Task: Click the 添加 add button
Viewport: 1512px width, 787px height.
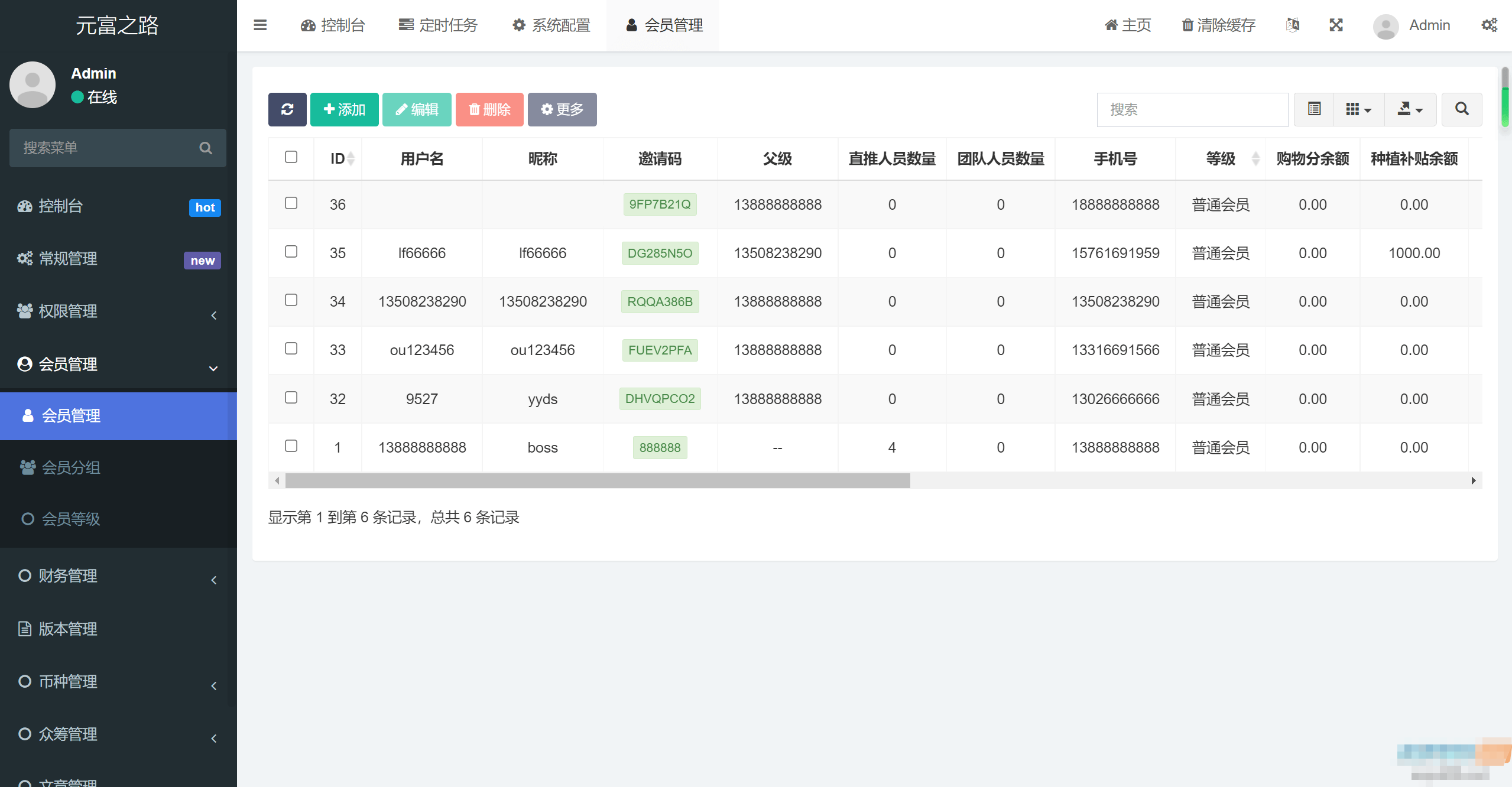Action: (345, 109)
